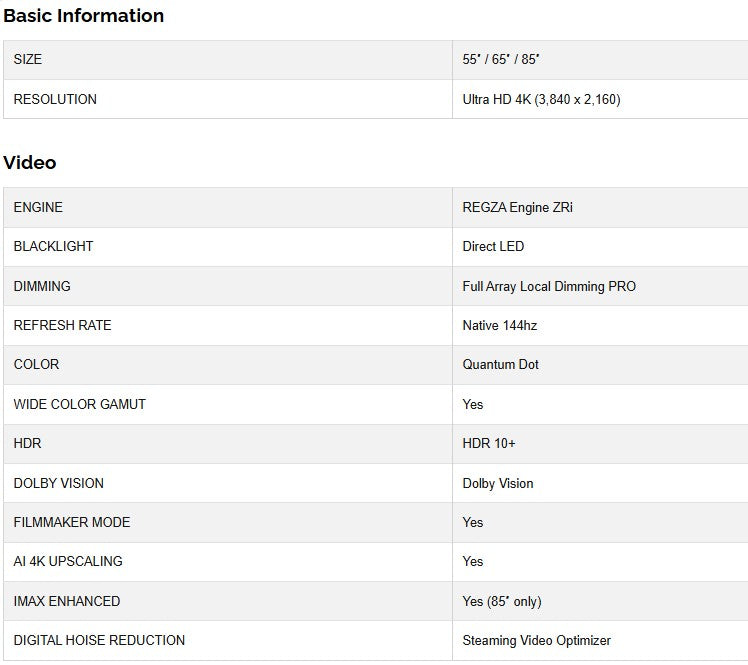This screenshot has width=748, height=665.
Task: Click the DOLBY VISION row label
Action: click(58, 483)
